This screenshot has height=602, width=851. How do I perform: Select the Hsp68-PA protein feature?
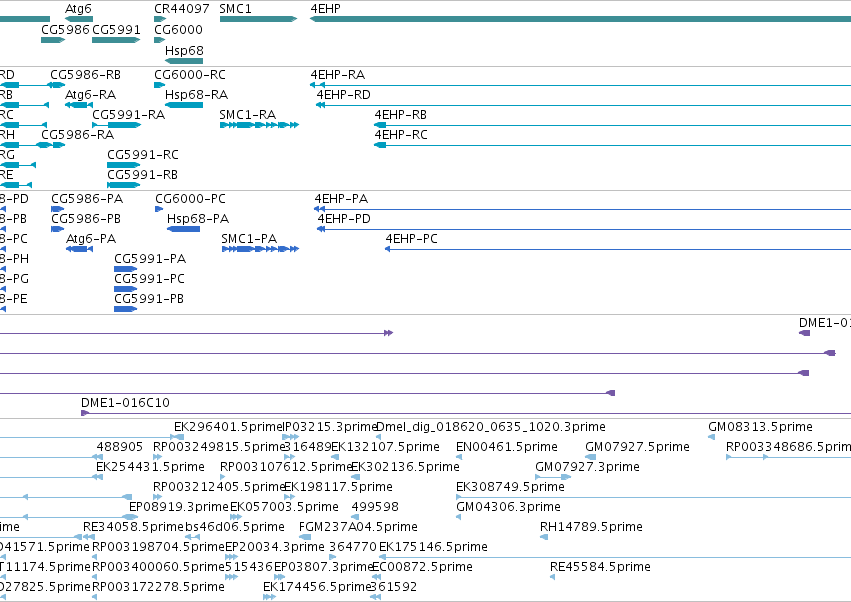pos(183,229)
